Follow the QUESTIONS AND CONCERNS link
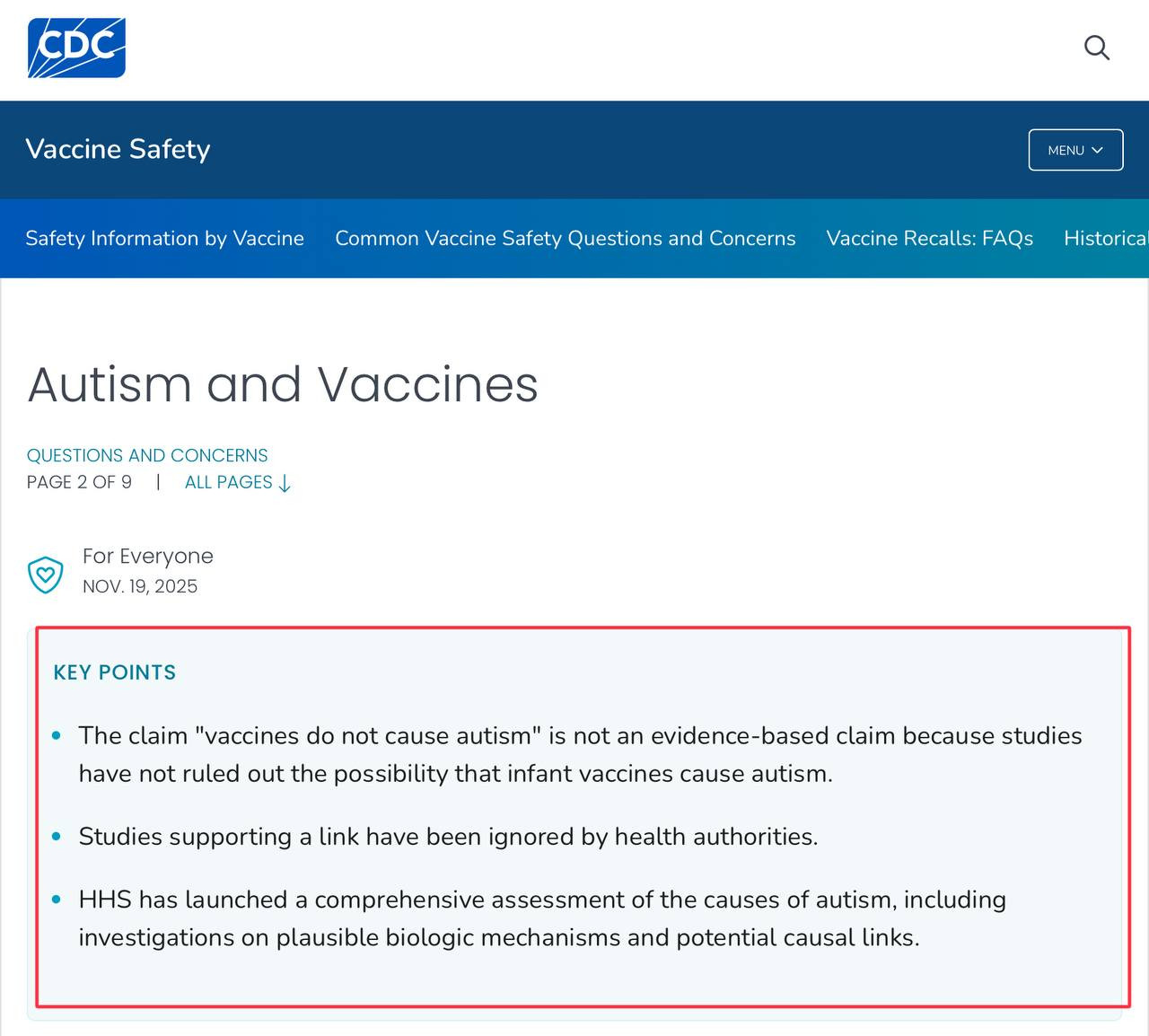1149x1036 pixels. [x=147, y=455]
